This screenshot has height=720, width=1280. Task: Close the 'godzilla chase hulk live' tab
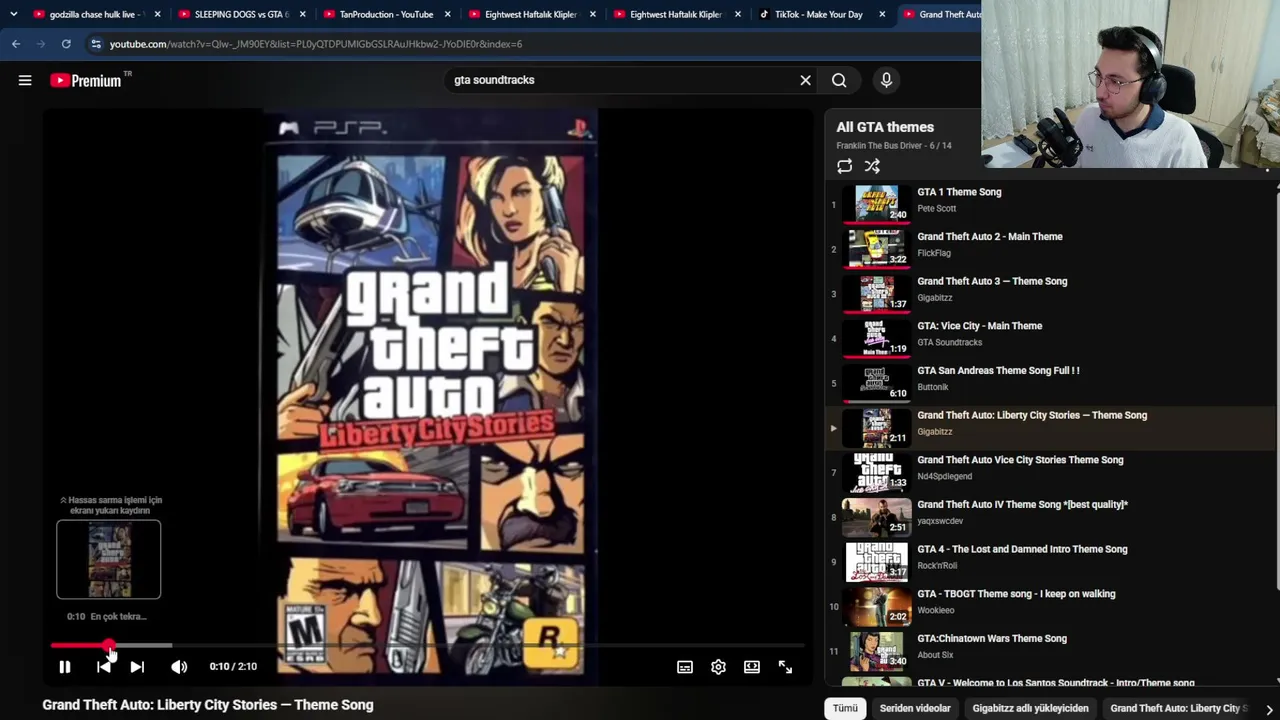[x=157, y=15]
